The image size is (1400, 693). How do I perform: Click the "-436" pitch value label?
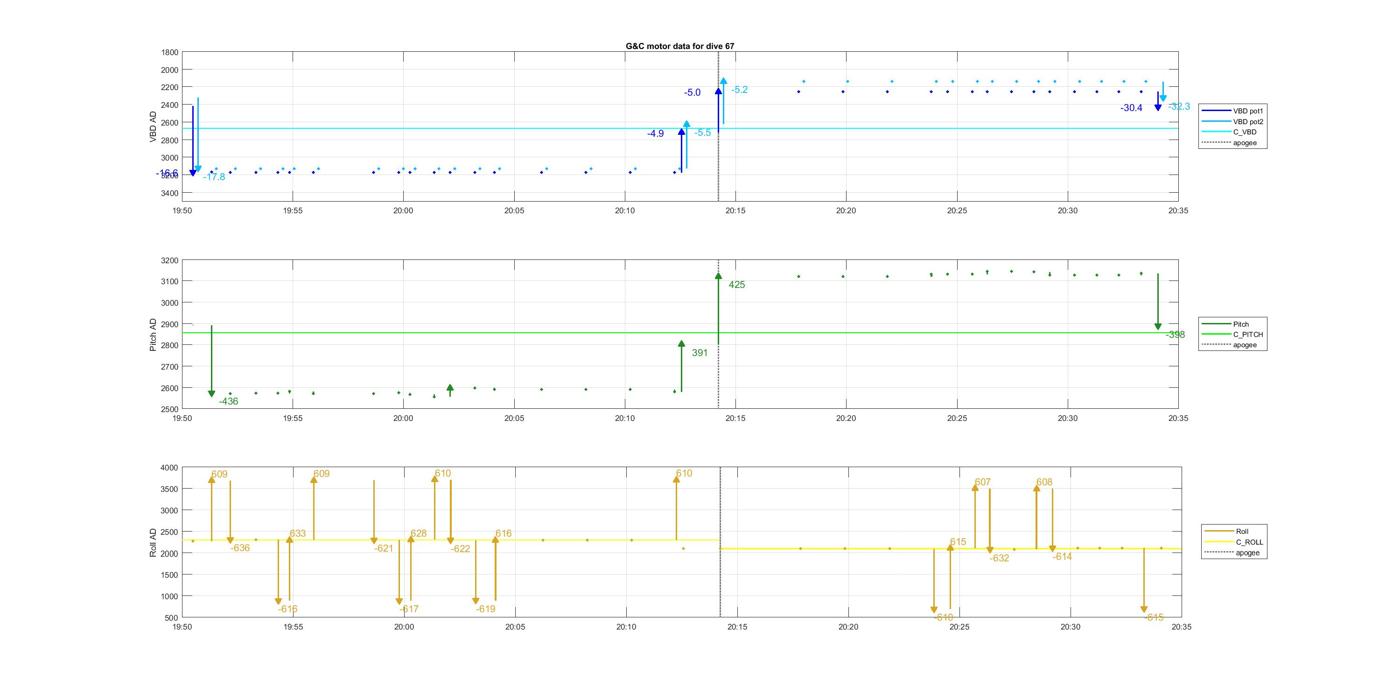point(229,402)
